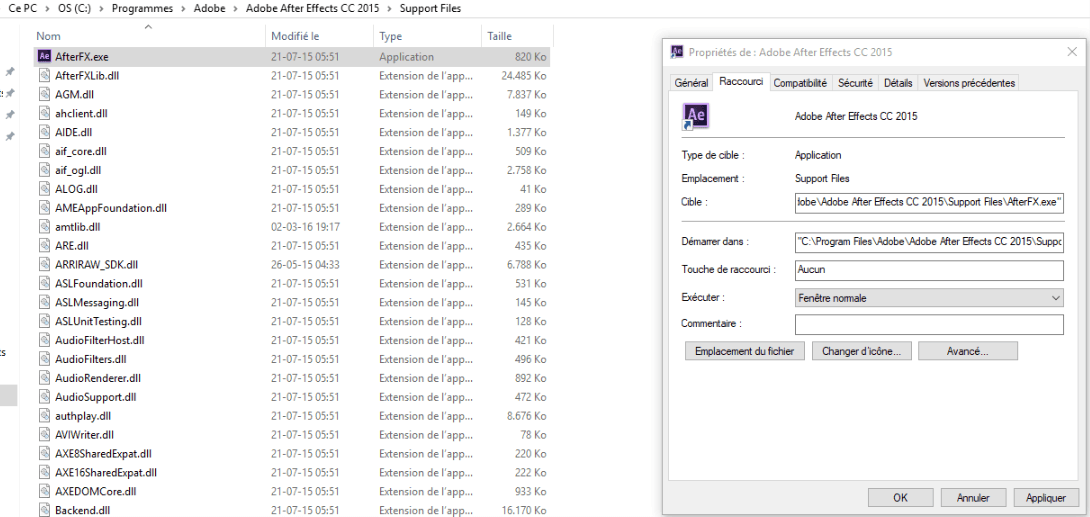Go to Ce PC in the breadcrumb
The width and height of the screenshot is (1090, 517).
[23, 8]
